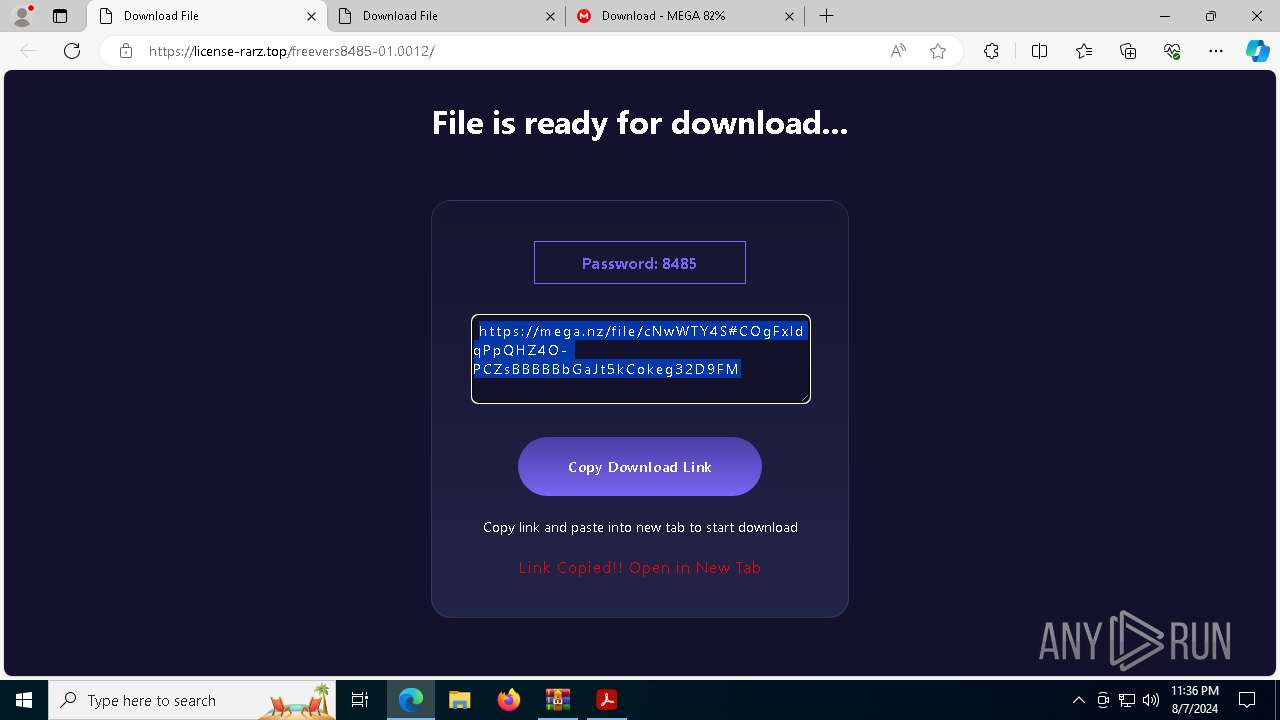
Task: Click 'File is ready for download...' heading
Action: (x=640, y=123)
